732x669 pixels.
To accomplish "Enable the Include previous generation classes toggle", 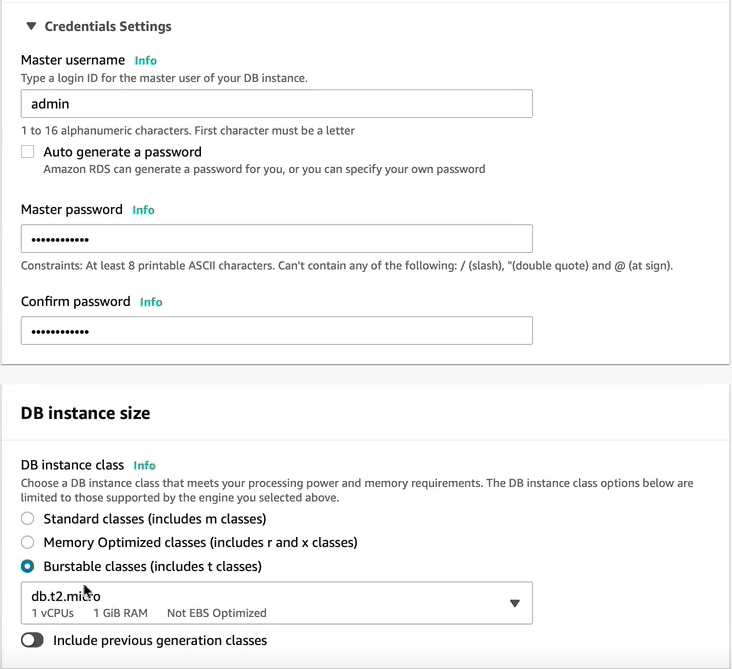I will [x=32, y=640].
